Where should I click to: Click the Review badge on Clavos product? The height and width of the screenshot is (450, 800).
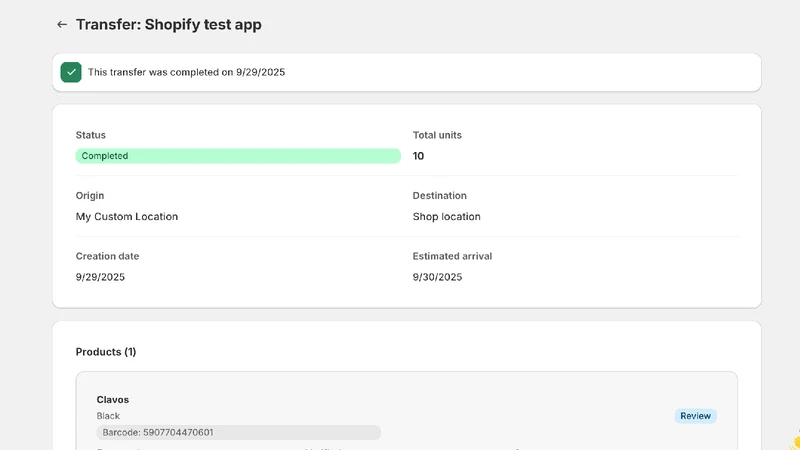click(695, 416)
